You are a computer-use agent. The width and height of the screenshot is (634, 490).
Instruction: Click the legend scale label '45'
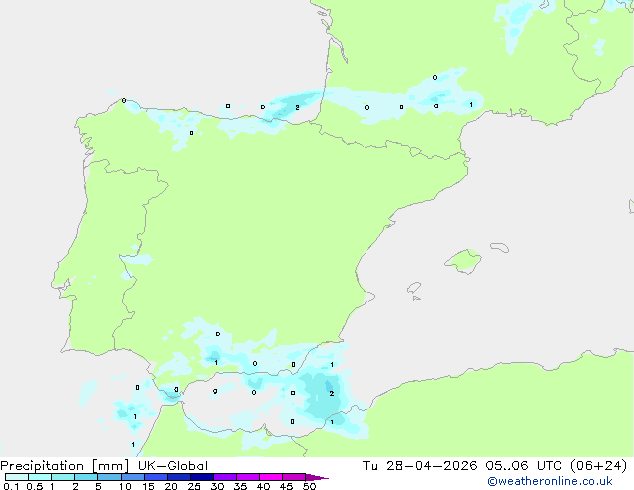pos(286,486)
